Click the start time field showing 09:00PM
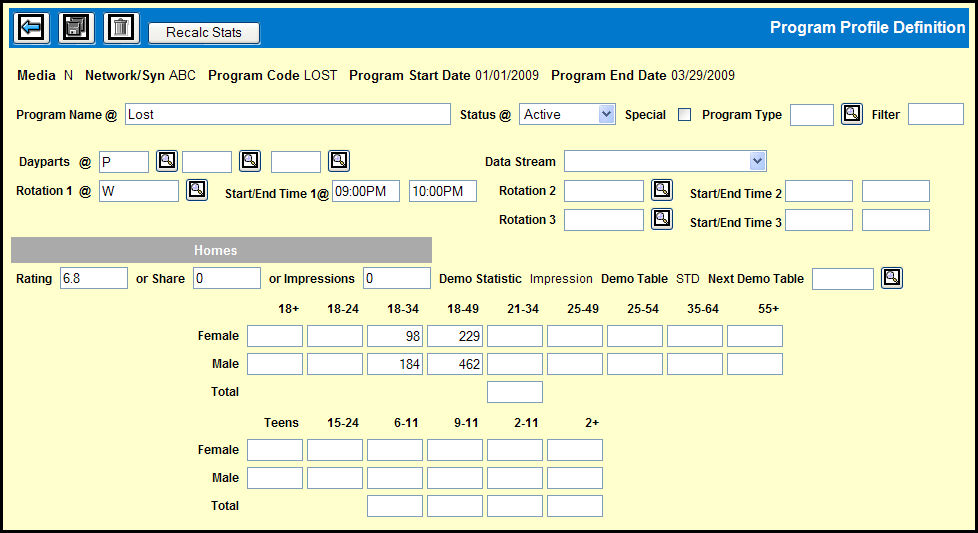This screenshot has height=533, width=978. [366, 191]
